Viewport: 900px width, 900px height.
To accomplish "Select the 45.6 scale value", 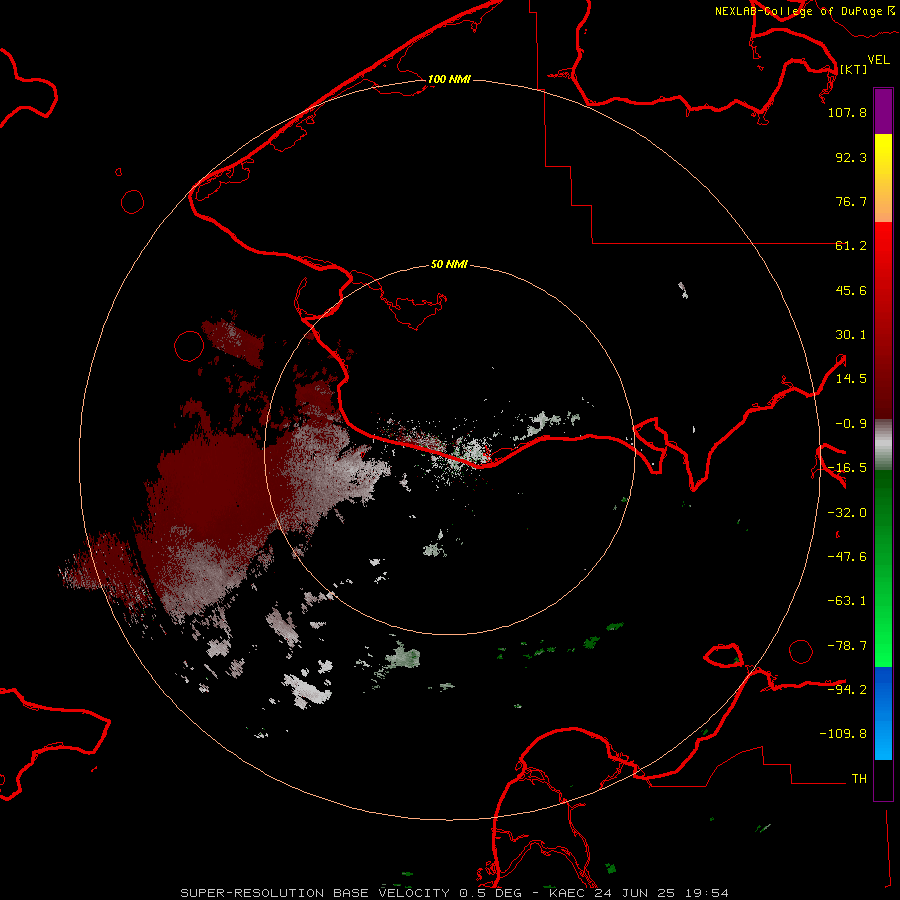I will point(851,290).
